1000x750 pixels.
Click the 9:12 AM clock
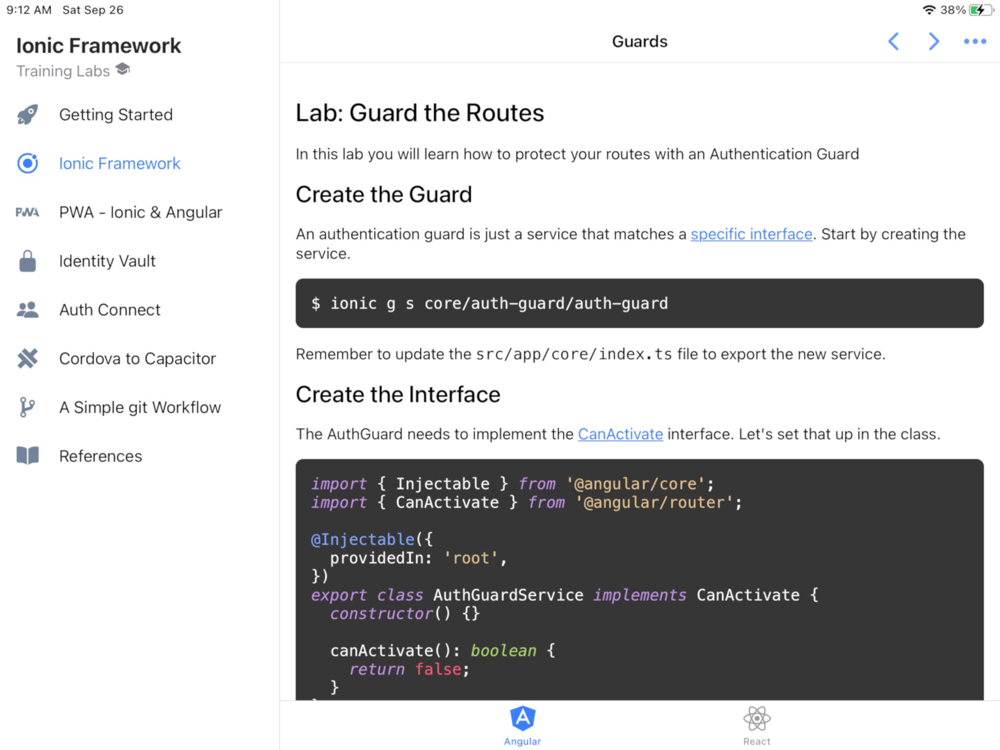pyautogui.click(x=29, y=10)
